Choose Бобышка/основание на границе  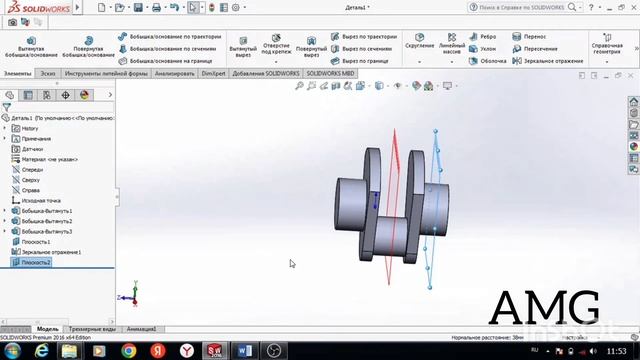coord(166,61)
